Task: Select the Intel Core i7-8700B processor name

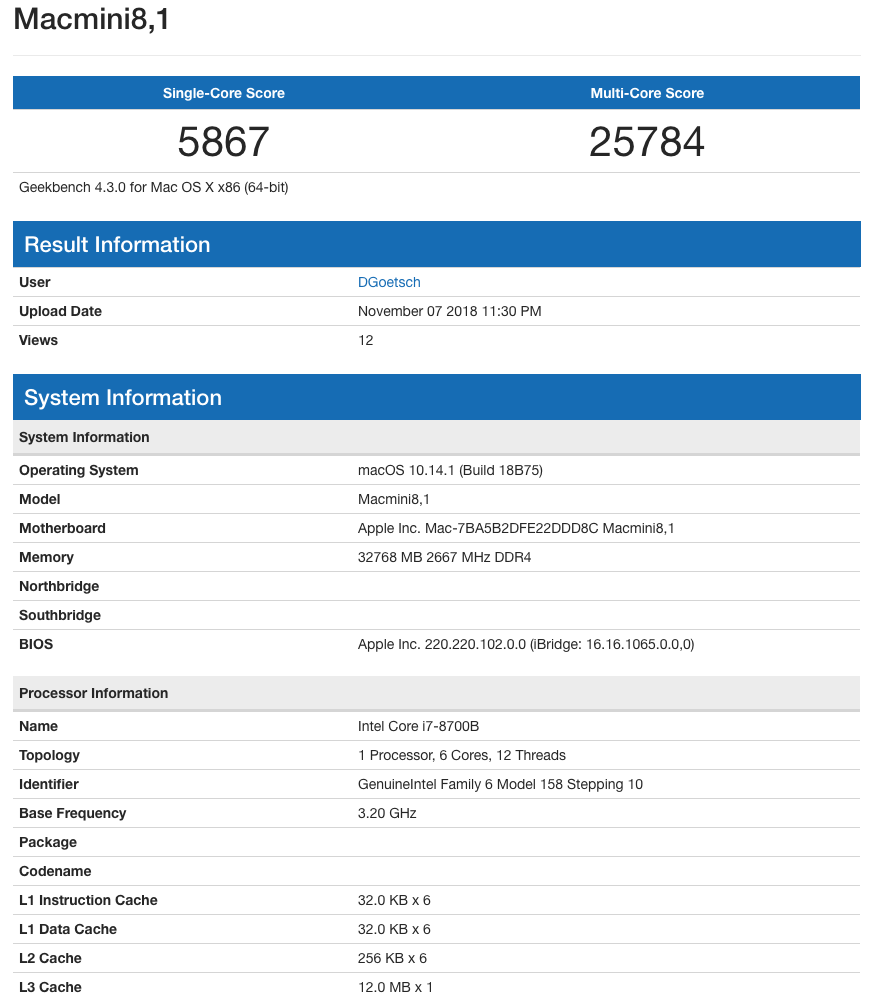Action: coord(418,726)
